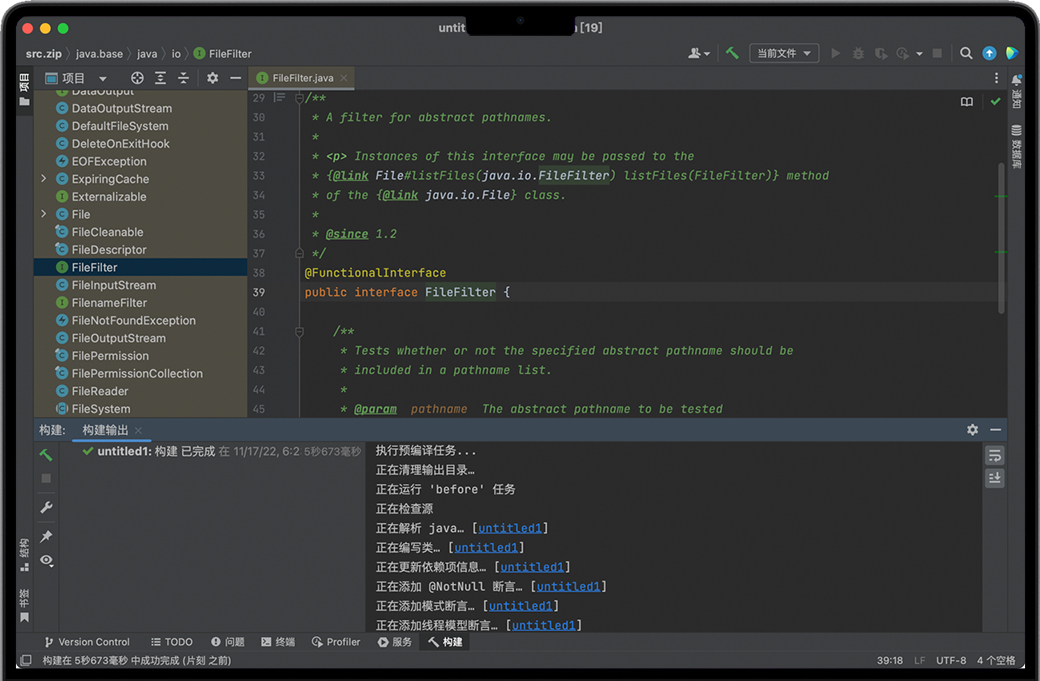Open the 当前文件 run configuration dropdown
This screenshot has height=681, width=1040.
pos(782,53)
